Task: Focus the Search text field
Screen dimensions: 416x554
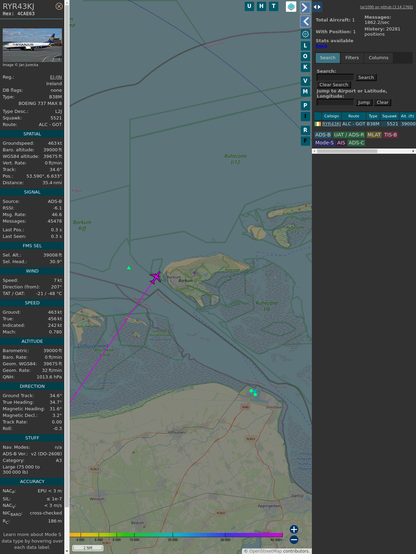Action: point(335,77)
